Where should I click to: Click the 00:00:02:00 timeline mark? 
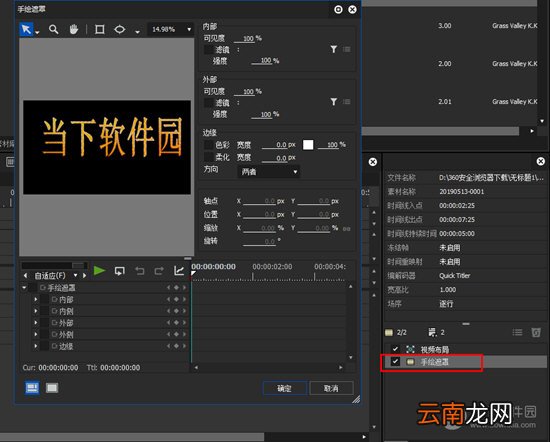coord(272,267)
